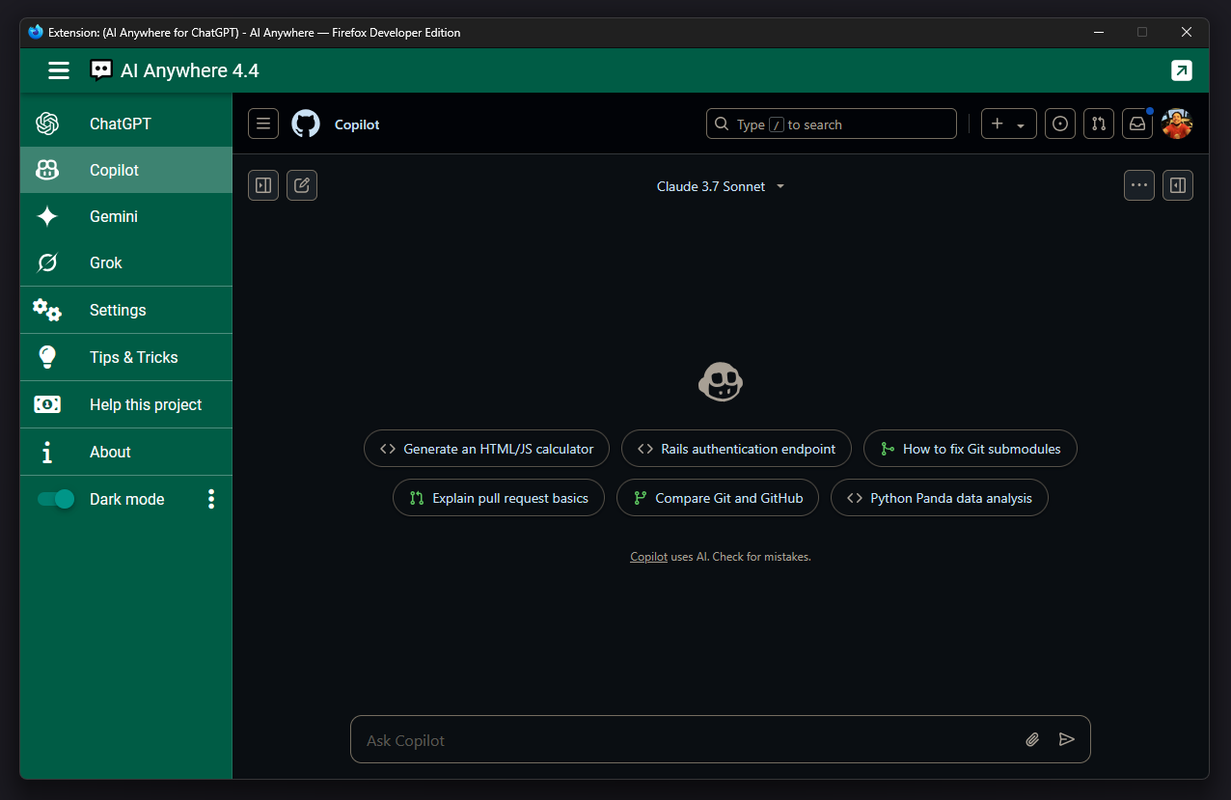Focus the Ask Copilot input box
1231x800 pixels.
[720, 739]
